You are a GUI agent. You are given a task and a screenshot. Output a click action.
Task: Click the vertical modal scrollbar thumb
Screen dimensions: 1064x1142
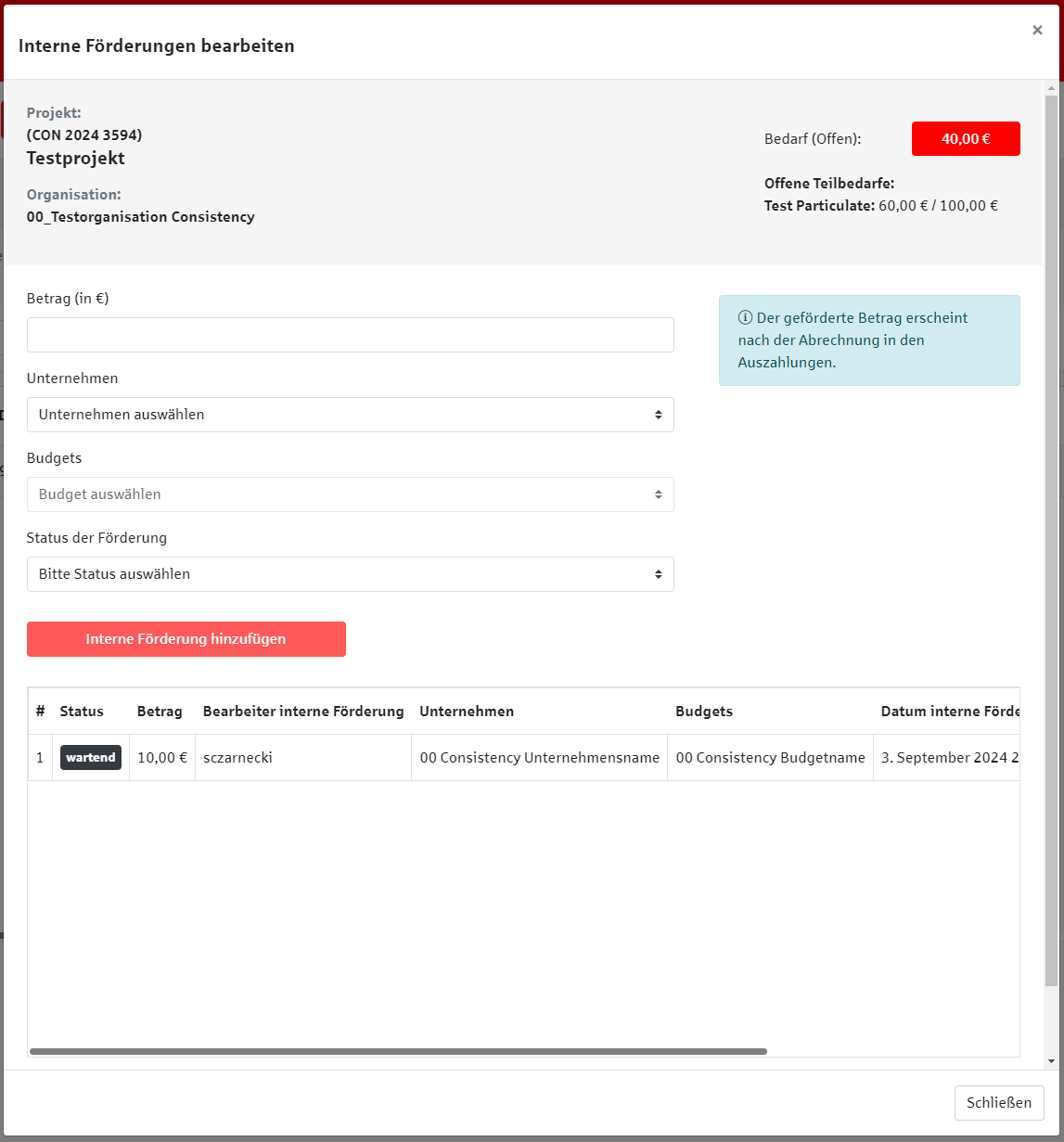pyautogui.click(x=1050, y=538)
